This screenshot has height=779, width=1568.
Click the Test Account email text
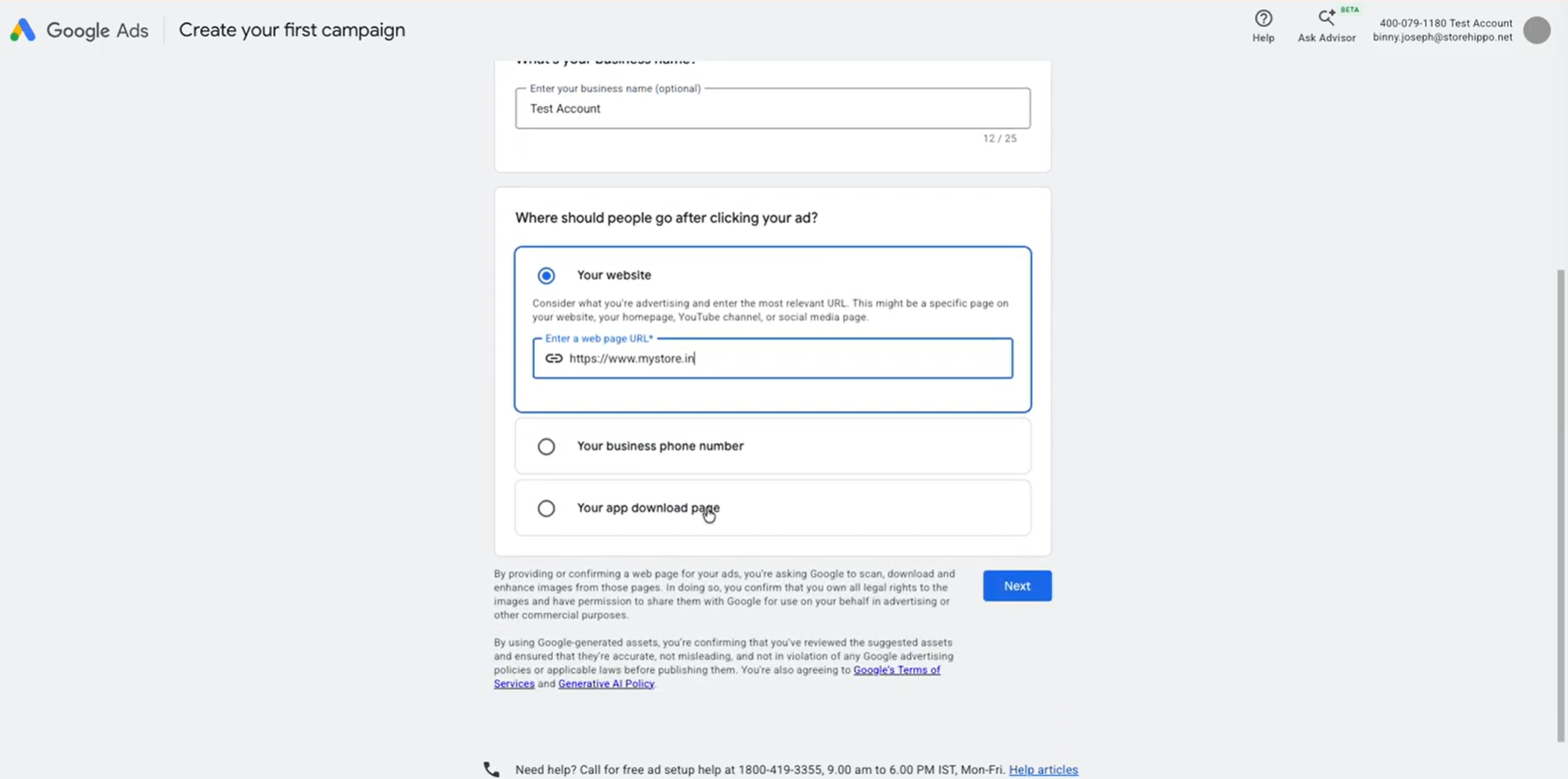(1442, 37)
